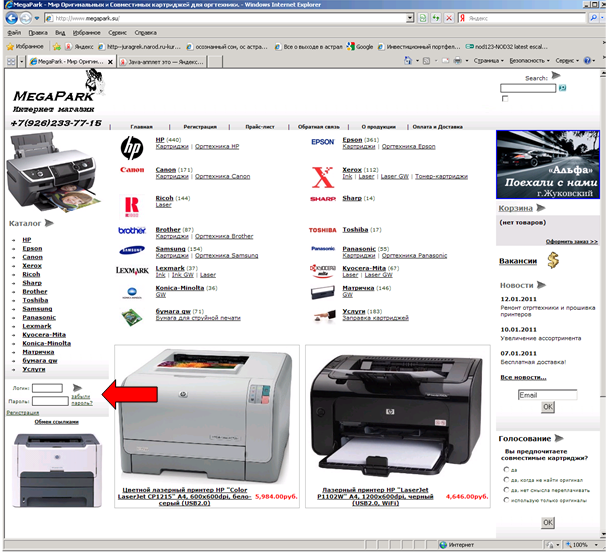609x553 pixels.
Task: Click the red Stop loading icon
Action: pyautogui.click(x=449, y=18)
